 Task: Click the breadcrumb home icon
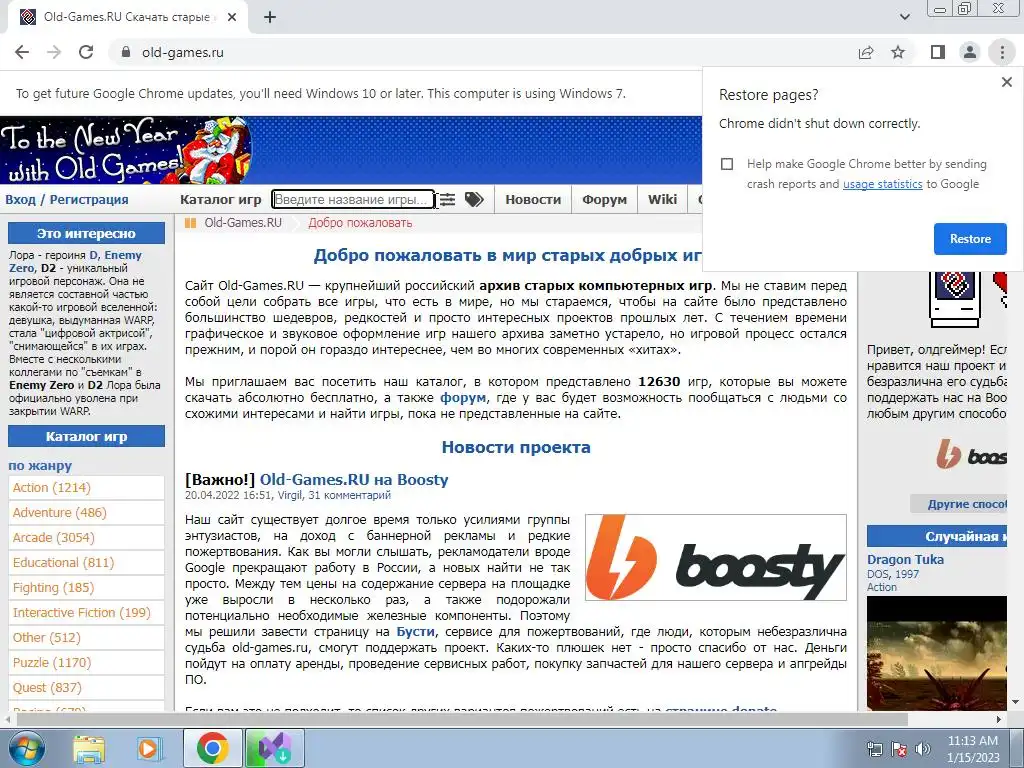coord(190,223)
